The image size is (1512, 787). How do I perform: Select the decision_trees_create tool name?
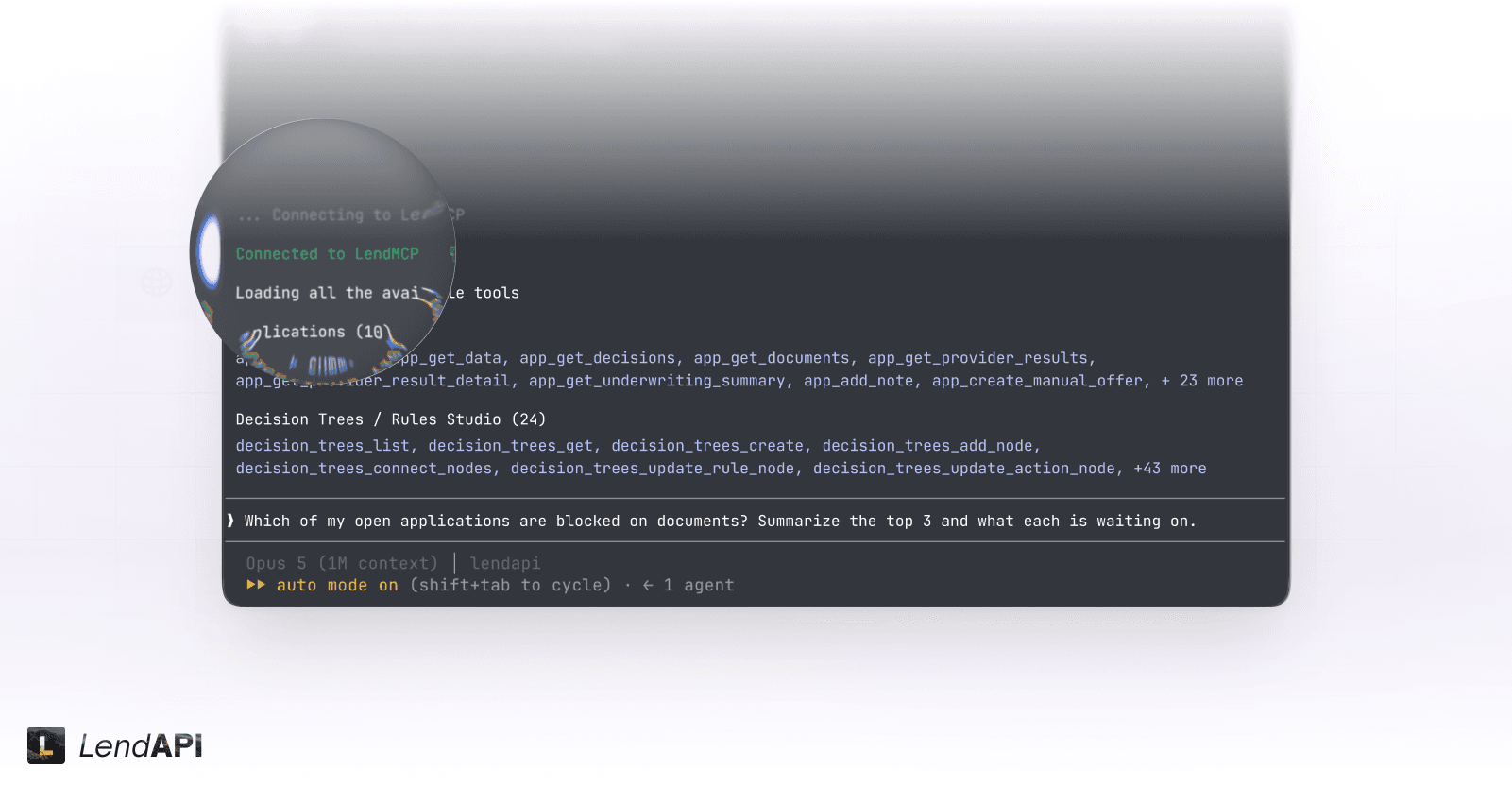707,446
